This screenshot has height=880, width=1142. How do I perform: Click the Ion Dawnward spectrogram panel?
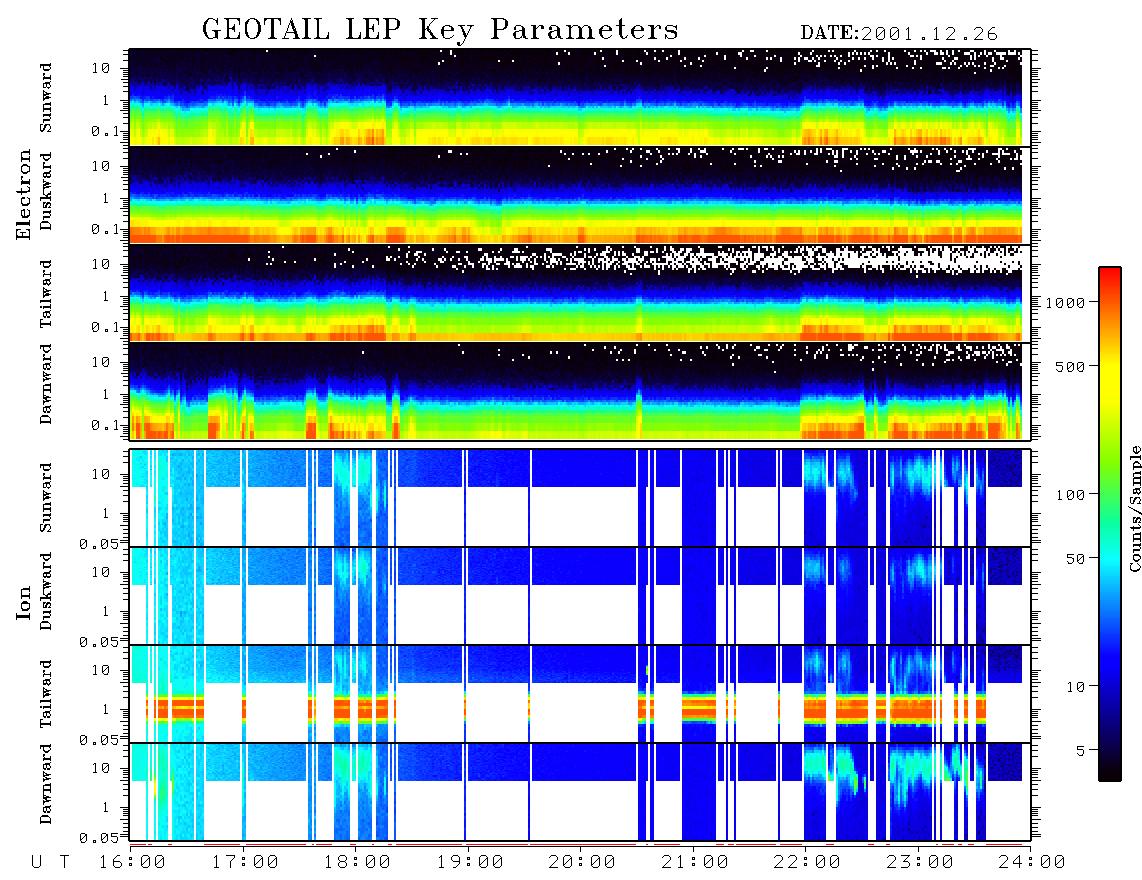(x=580, y=792)
